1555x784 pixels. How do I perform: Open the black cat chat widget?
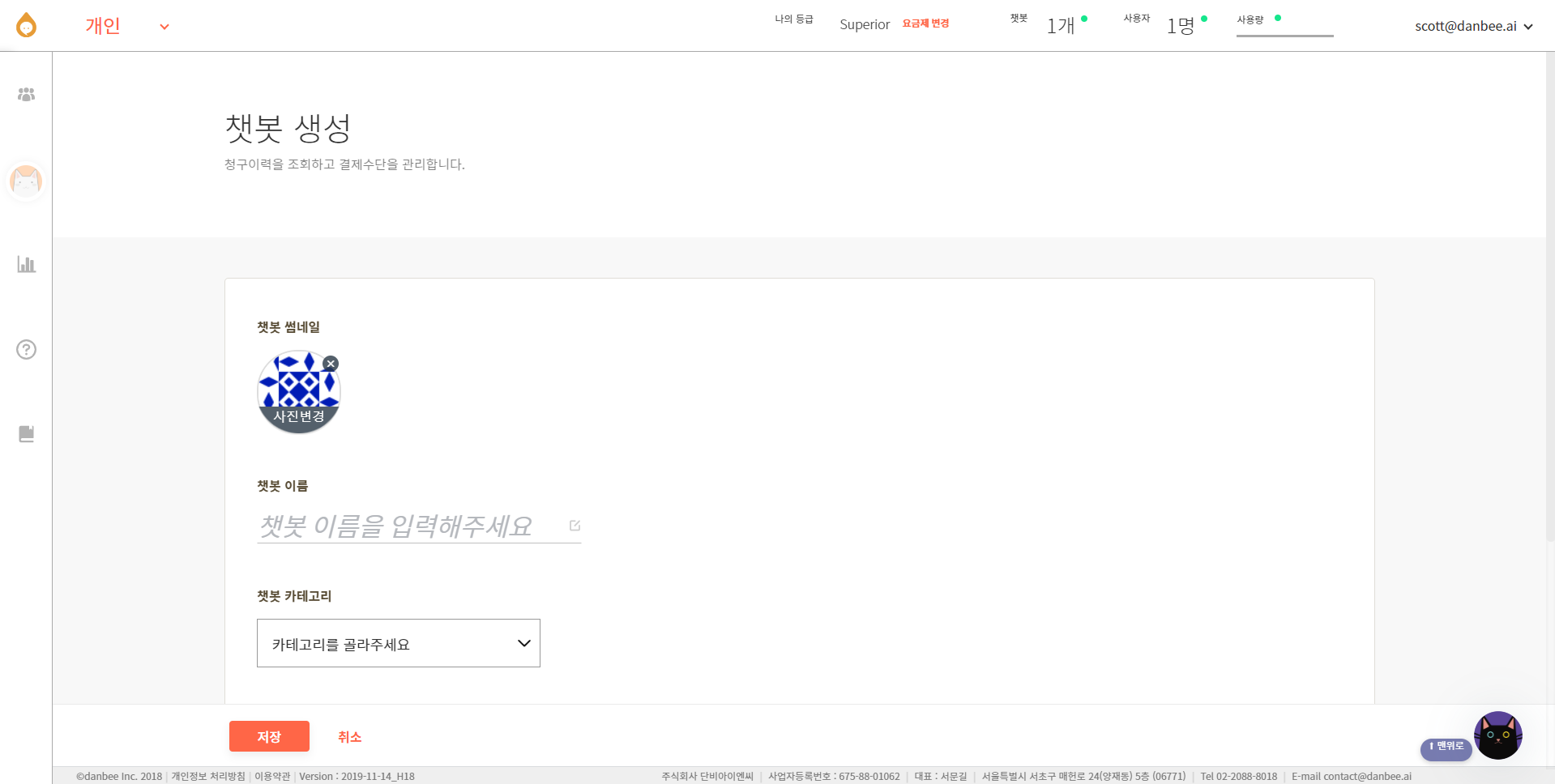coord(1497,735)
